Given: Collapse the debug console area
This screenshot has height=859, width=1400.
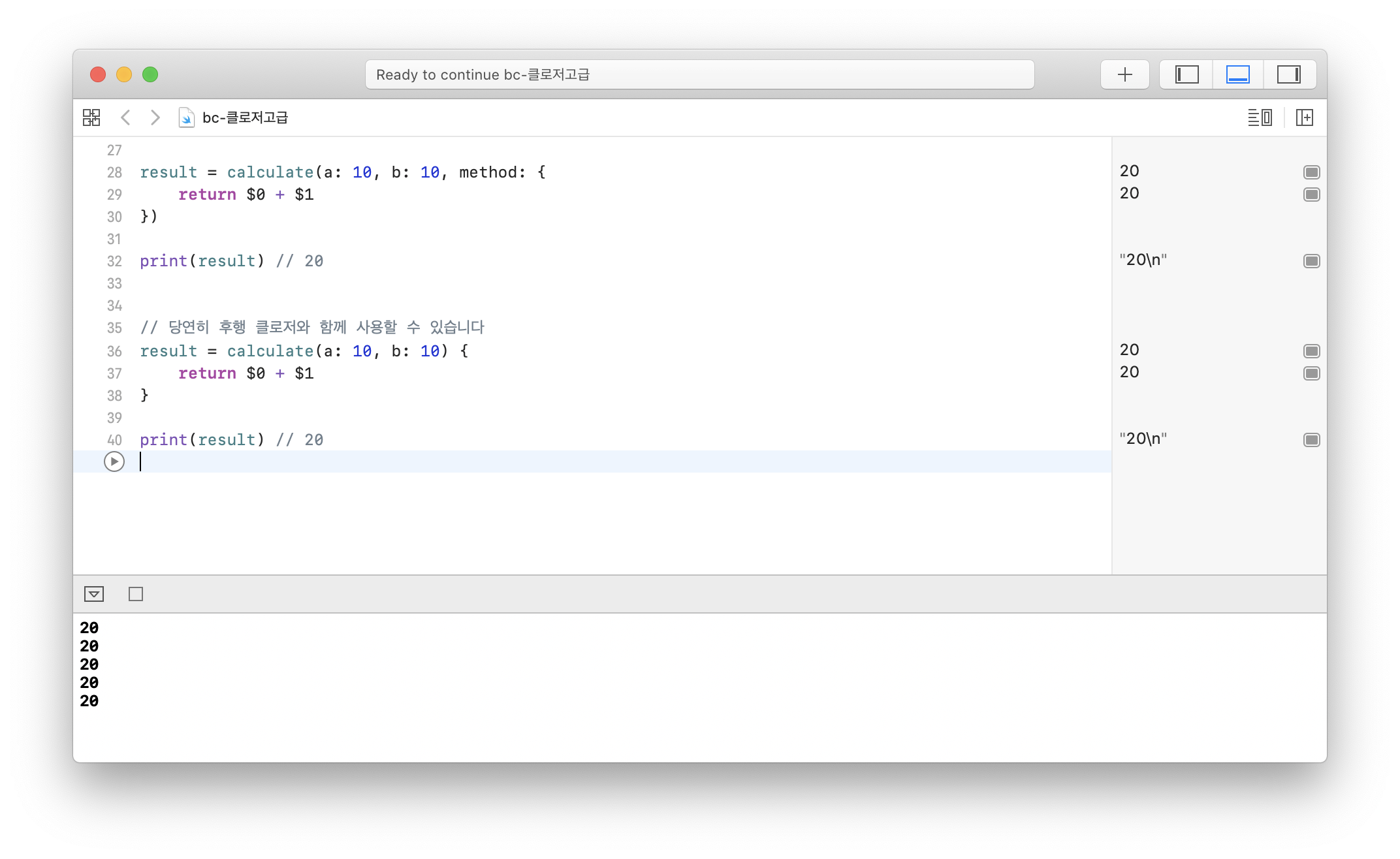Looking at the screenshot, I should [x=94, y=594].
